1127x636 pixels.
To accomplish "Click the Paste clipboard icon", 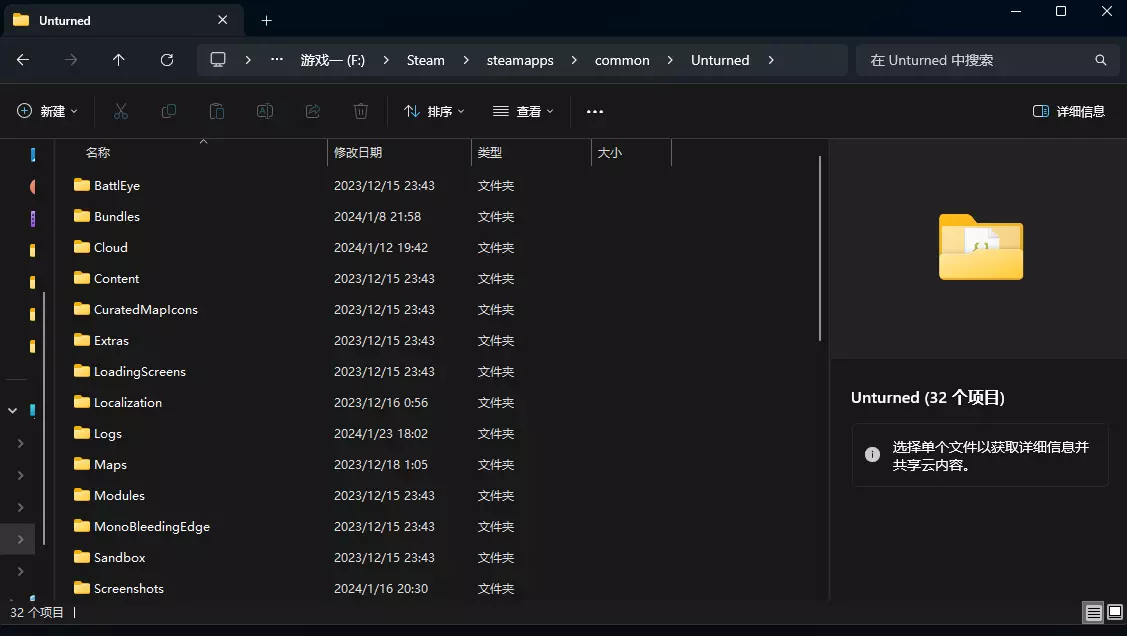I will (x=216, y=111).
